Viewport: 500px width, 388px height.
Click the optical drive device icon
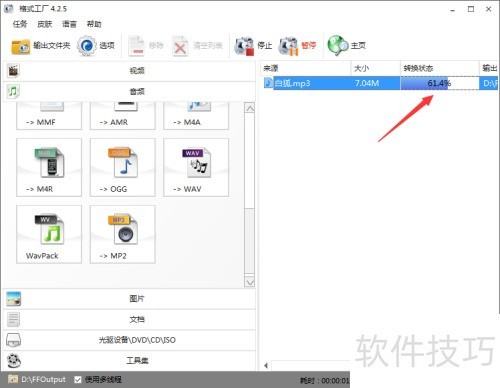pos(13,340)
